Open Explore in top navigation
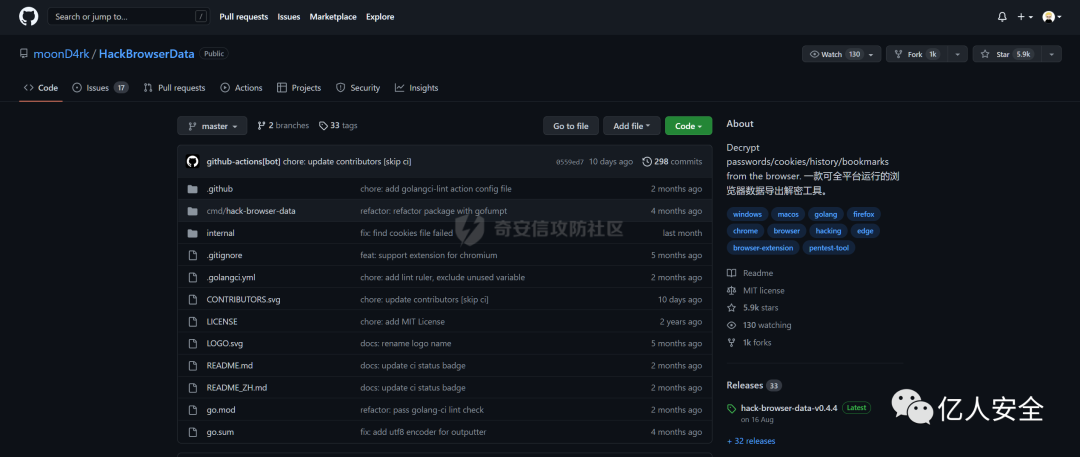 (380, 17)
